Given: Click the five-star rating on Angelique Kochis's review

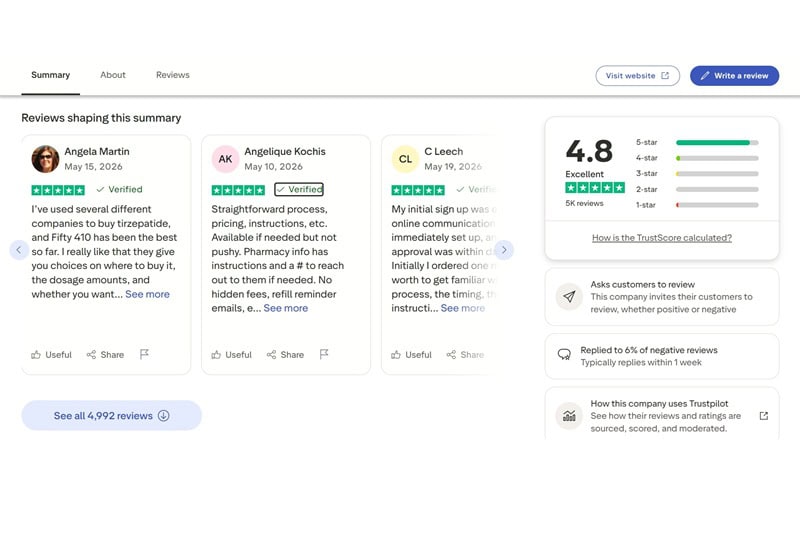Looking at the screenshot, I should click(x=238, y=190).
